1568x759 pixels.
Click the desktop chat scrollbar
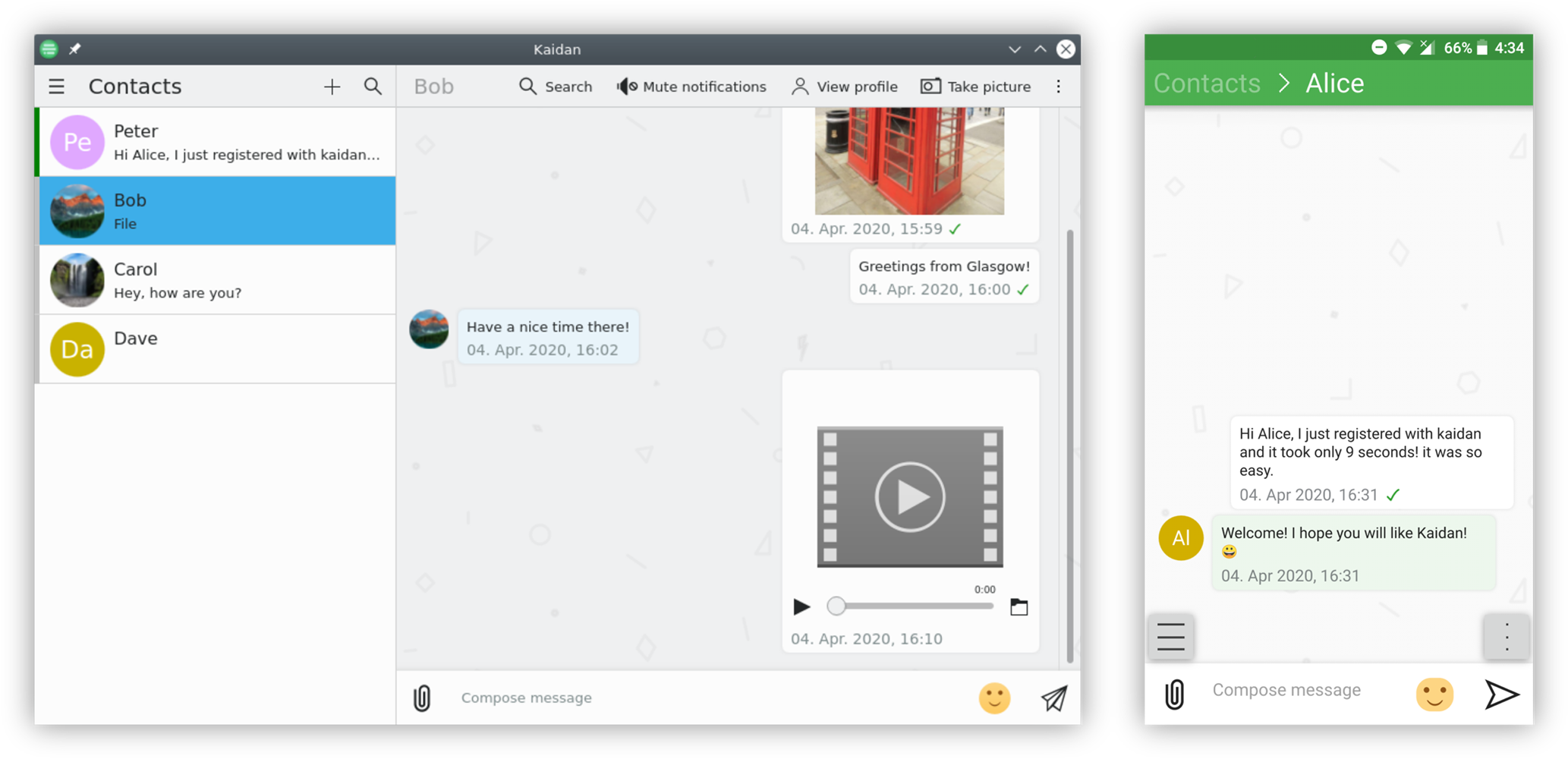point(1070,446)
